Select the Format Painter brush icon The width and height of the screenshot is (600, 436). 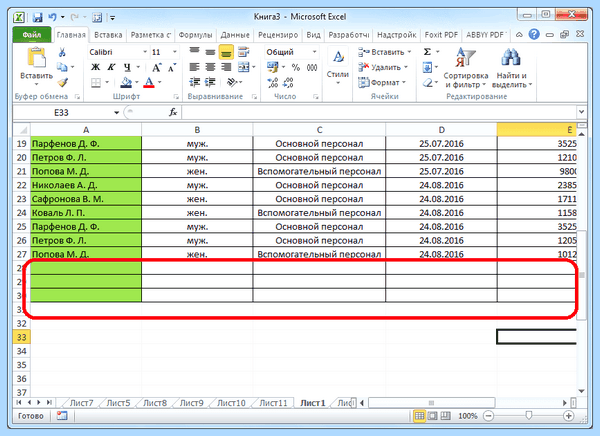click(x=63, y=82)
